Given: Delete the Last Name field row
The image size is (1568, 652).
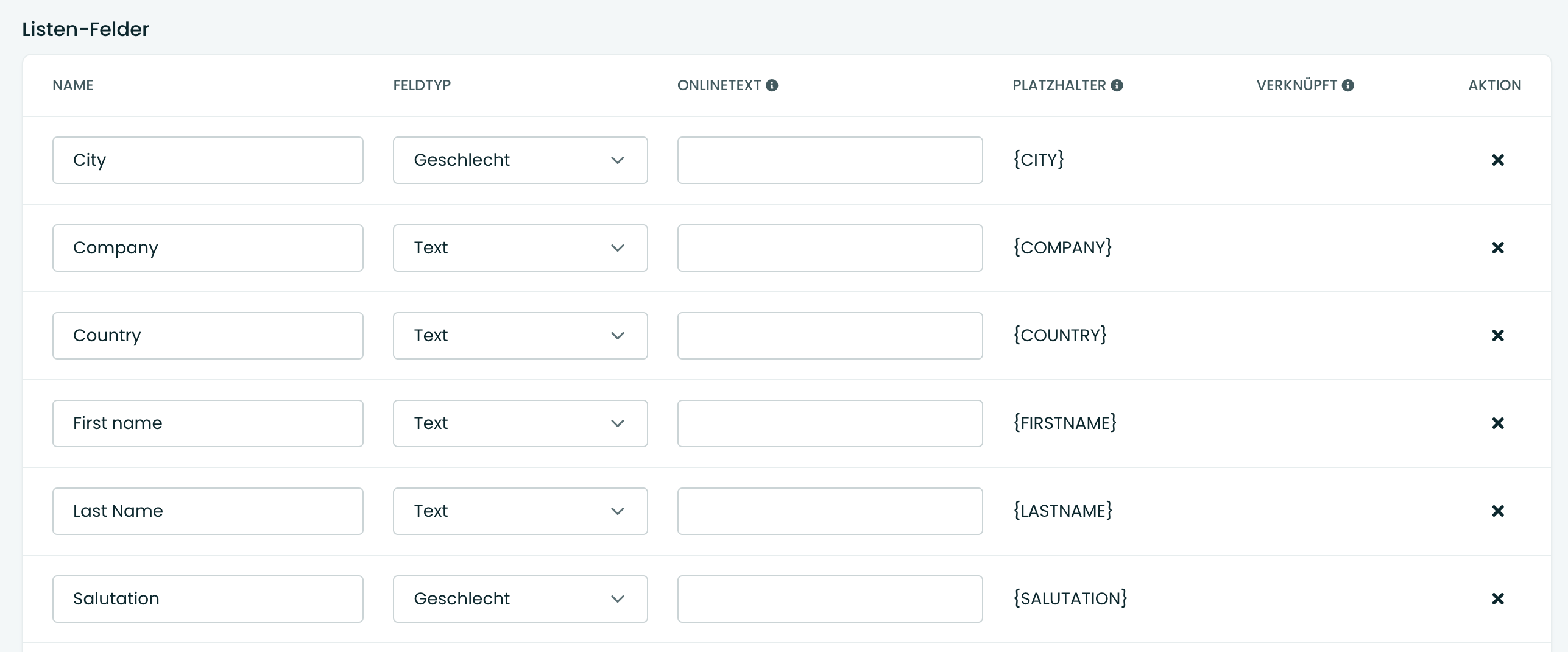Looking at the screenshot, I should click(1497, 511).
